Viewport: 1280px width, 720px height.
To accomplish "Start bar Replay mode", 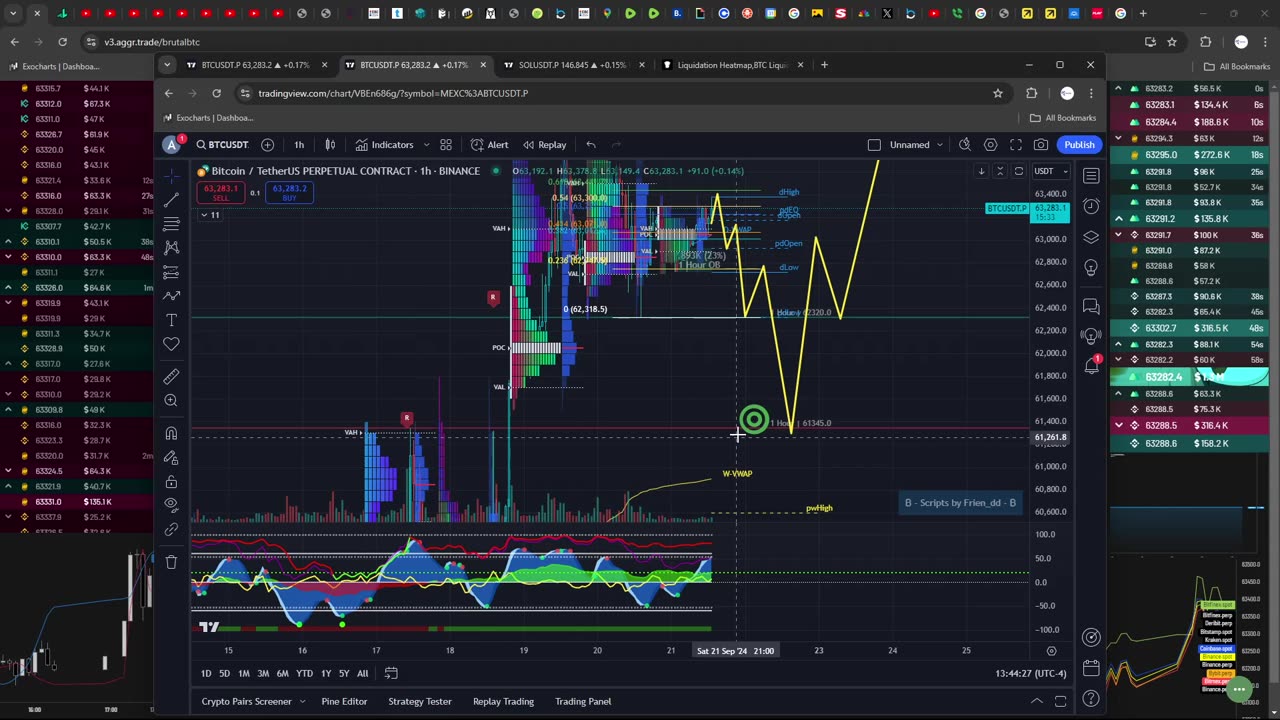I will 544,145.
